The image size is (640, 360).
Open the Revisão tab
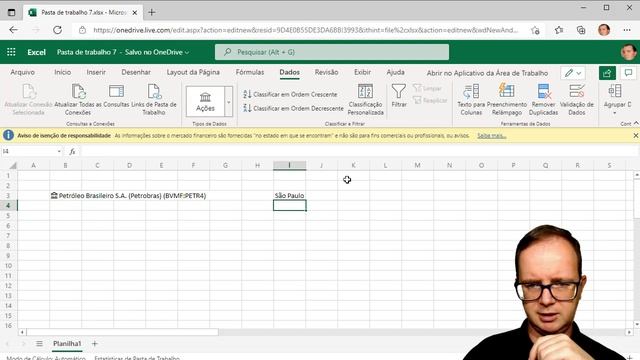pyautogui.click(x=326, y=72)
